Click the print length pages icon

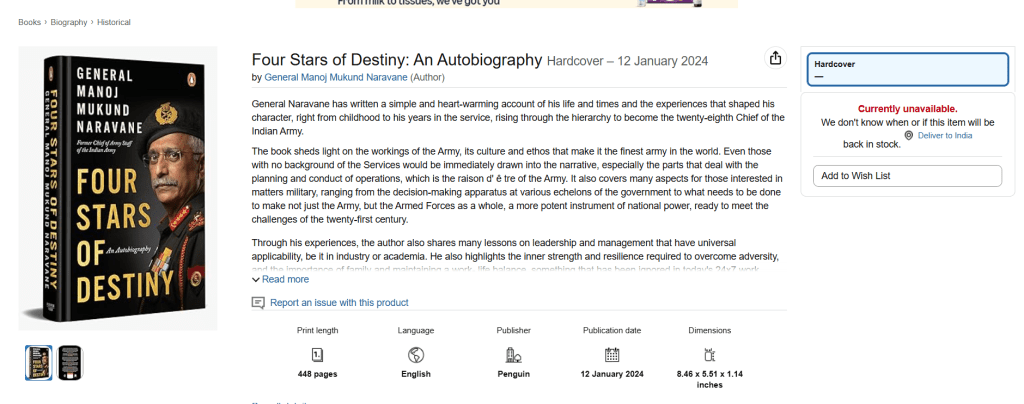pos(317,354)
